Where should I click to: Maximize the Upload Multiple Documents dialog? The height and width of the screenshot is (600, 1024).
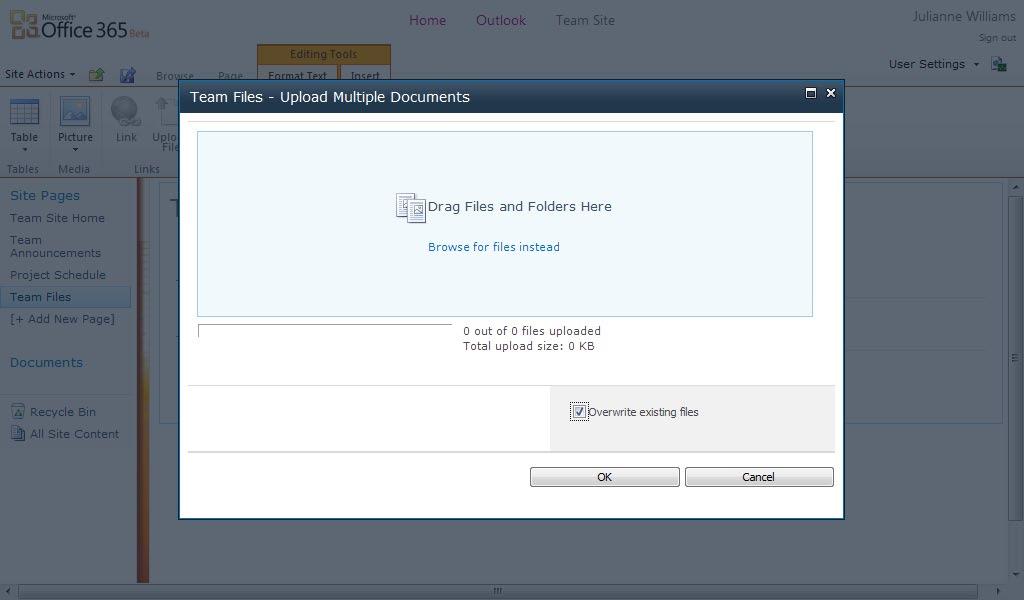pos(811,93)
